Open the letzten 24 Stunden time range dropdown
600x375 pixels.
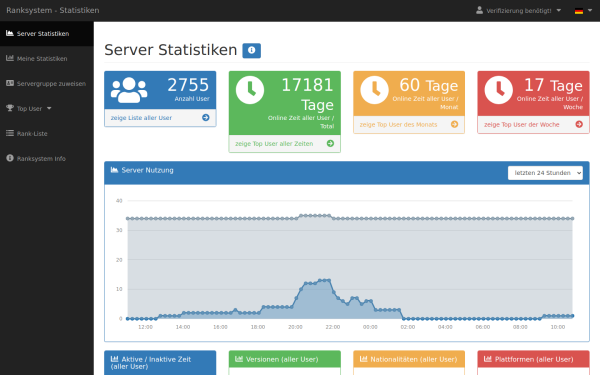[x=545, y=173]
